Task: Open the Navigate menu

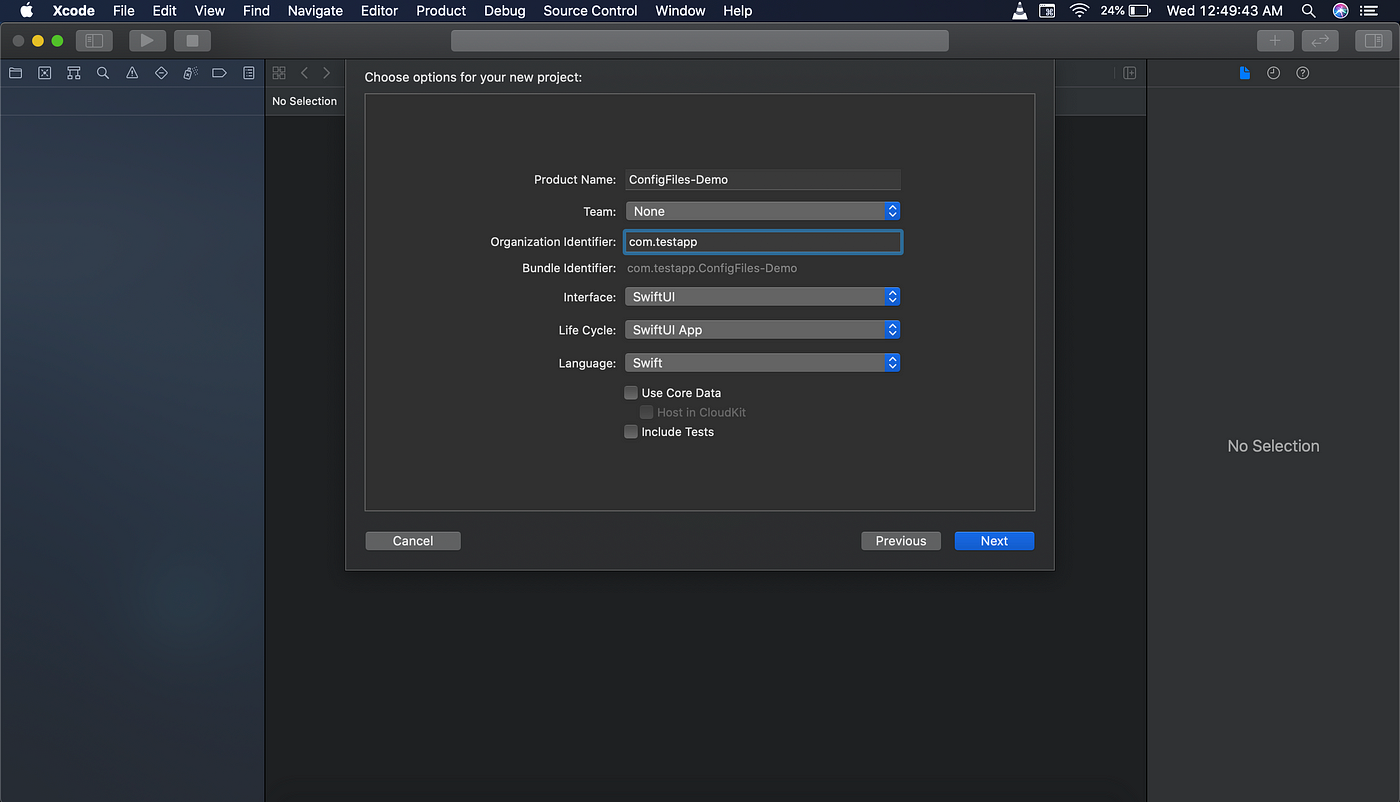Action: (x=315, y=11)
